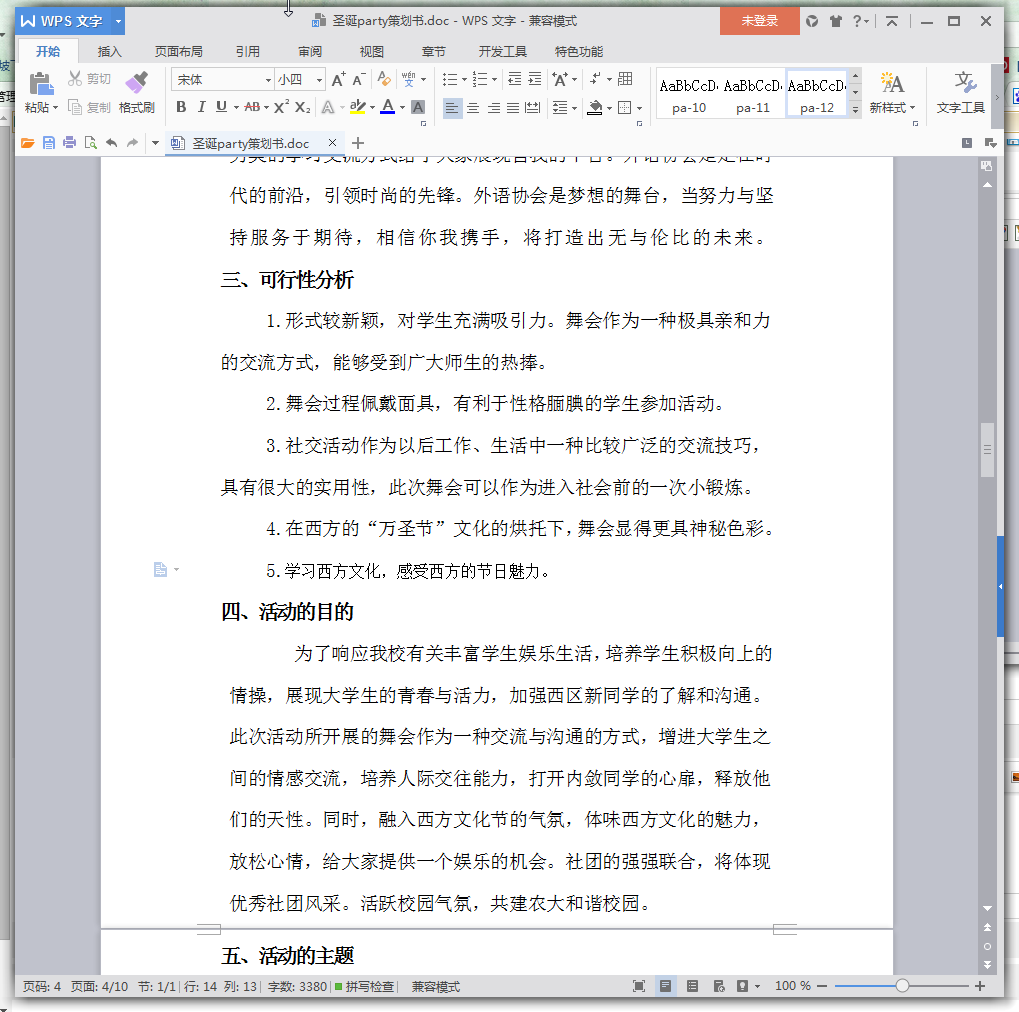Image resolution: width=1019 pixels, height=1012 pixels.
Task: Click the font color A swatch
Action: pyautogui.click(x=387, y=107)
